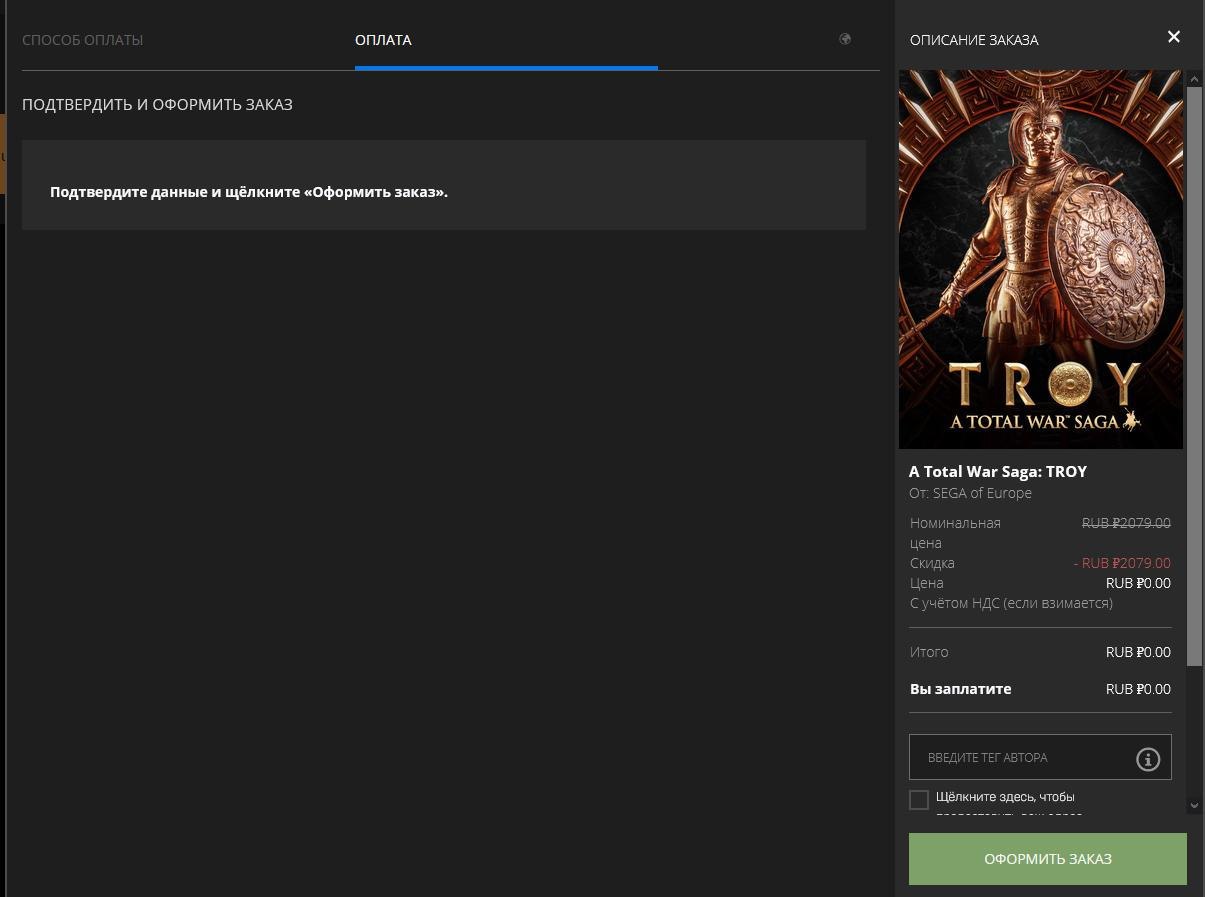Click the order summary scrollbar thumb
1205x897 pixels.
coord(1194,376)
